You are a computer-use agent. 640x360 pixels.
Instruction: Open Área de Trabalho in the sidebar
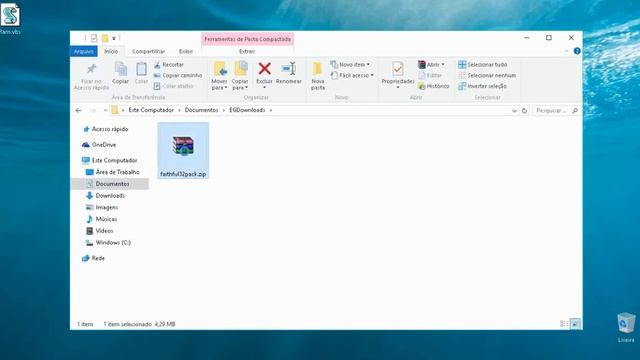(113, 172)
